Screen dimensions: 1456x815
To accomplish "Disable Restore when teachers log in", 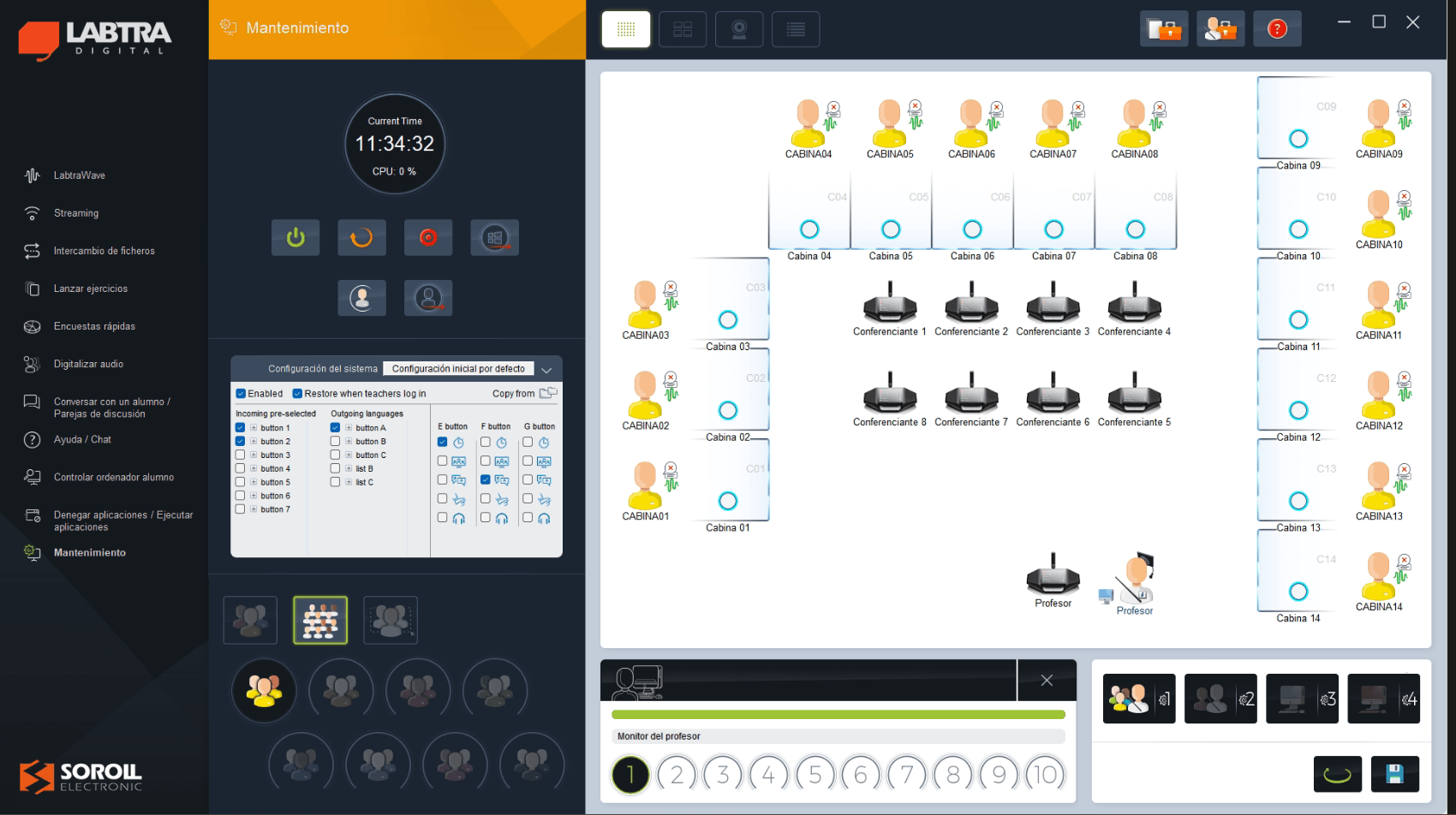I will click(297, 394).
